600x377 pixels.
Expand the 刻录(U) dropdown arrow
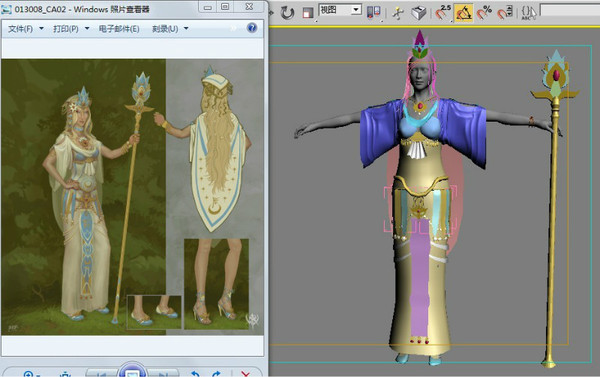click(x=186, y=29)
